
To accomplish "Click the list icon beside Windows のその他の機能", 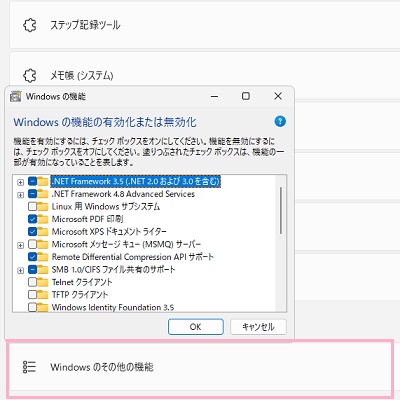I will point(29,367).
